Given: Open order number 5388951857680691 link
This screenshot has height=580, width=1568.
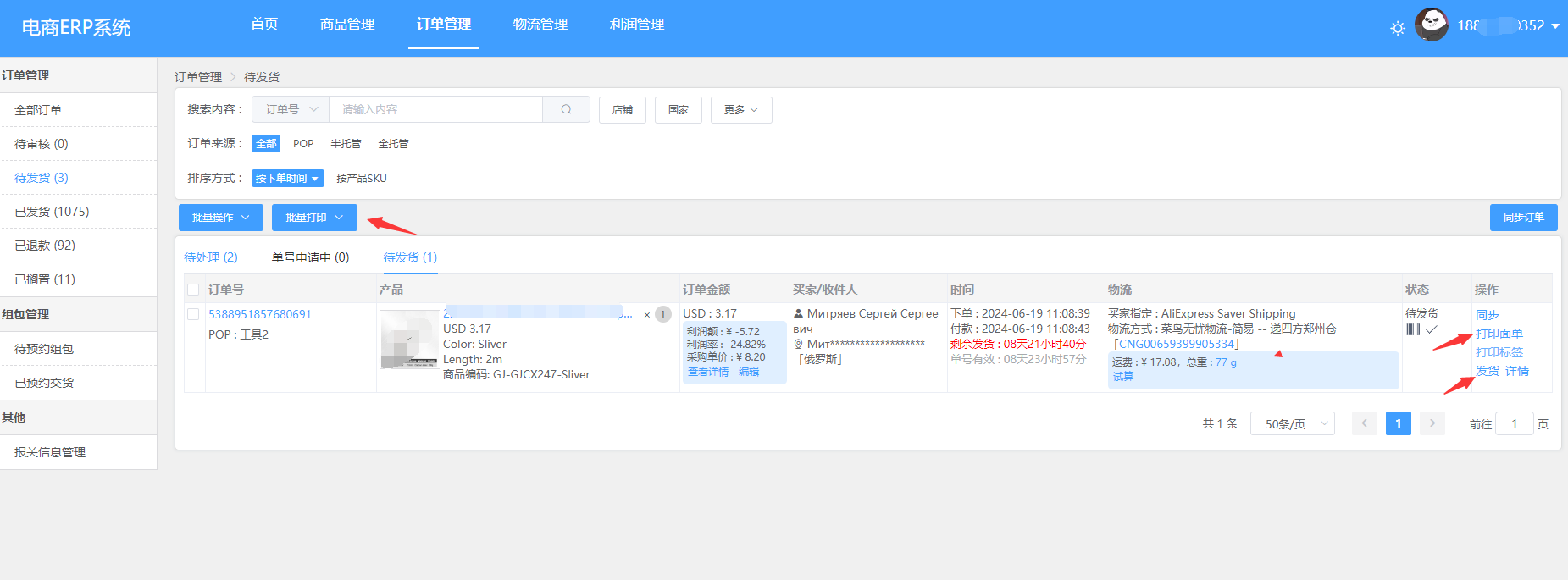Looking at the screenshot, I should click(260, 314).
